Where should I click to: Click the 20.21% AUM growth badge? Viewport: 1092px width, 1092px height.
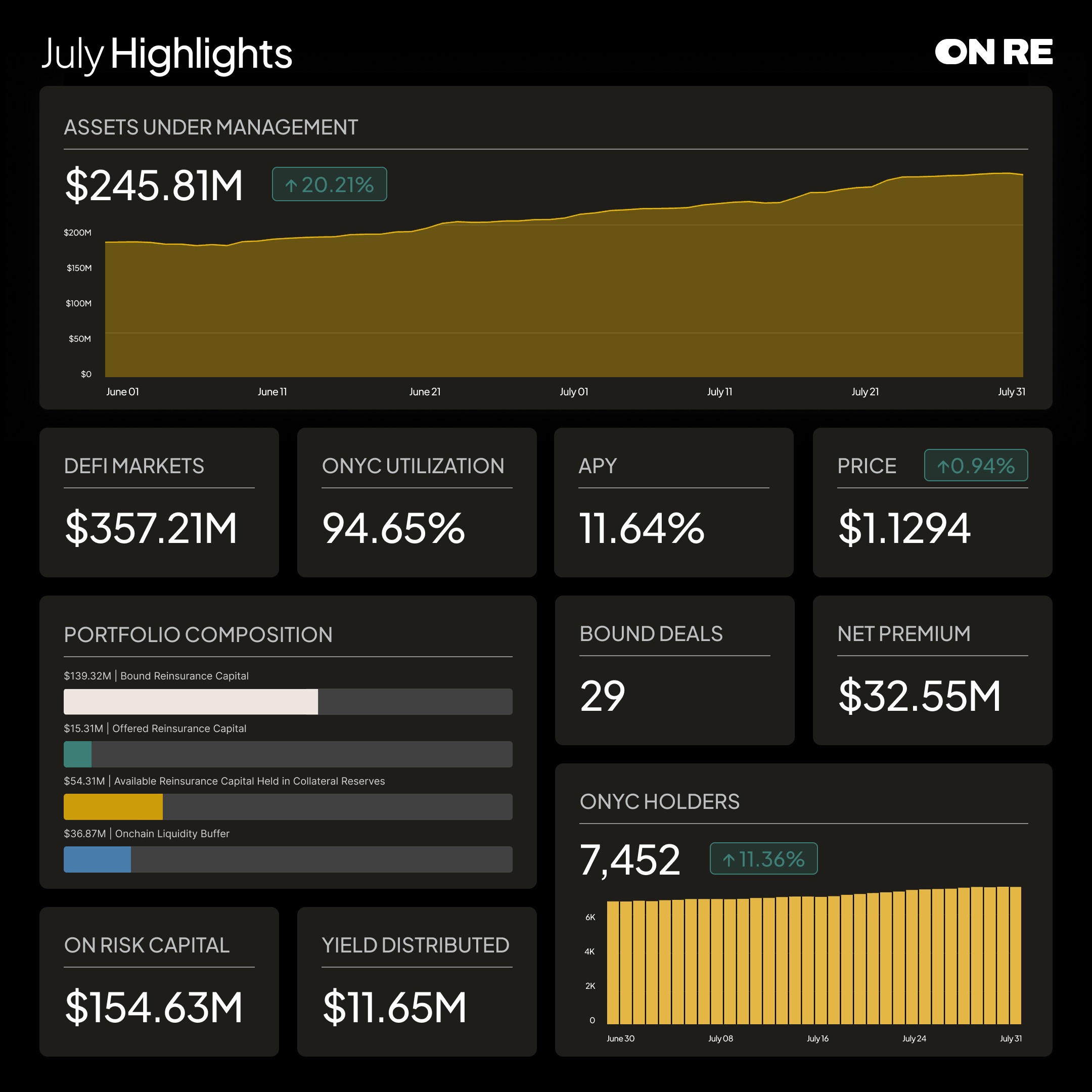pyautogui.click(x=330, y=184)
